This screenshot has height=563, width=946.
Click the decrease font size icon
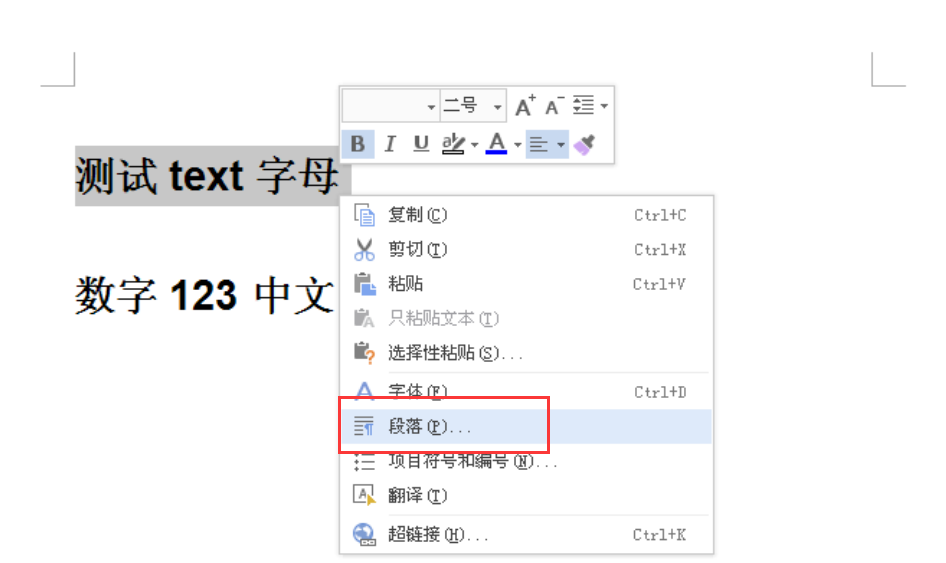pyautogui.click(x=554, y=106)
